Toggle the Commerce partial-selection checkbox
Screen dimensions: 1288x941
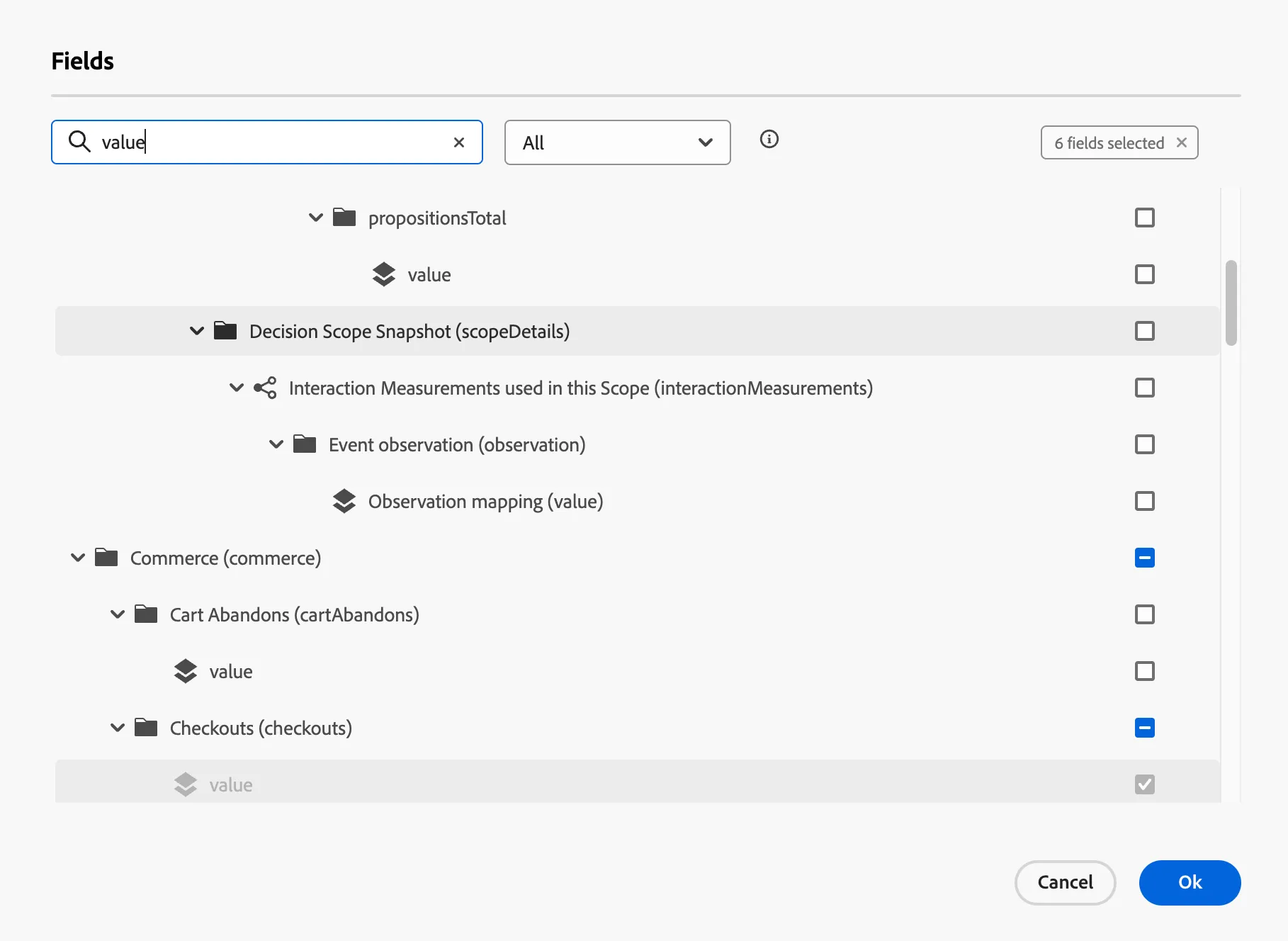[1145, 558]
